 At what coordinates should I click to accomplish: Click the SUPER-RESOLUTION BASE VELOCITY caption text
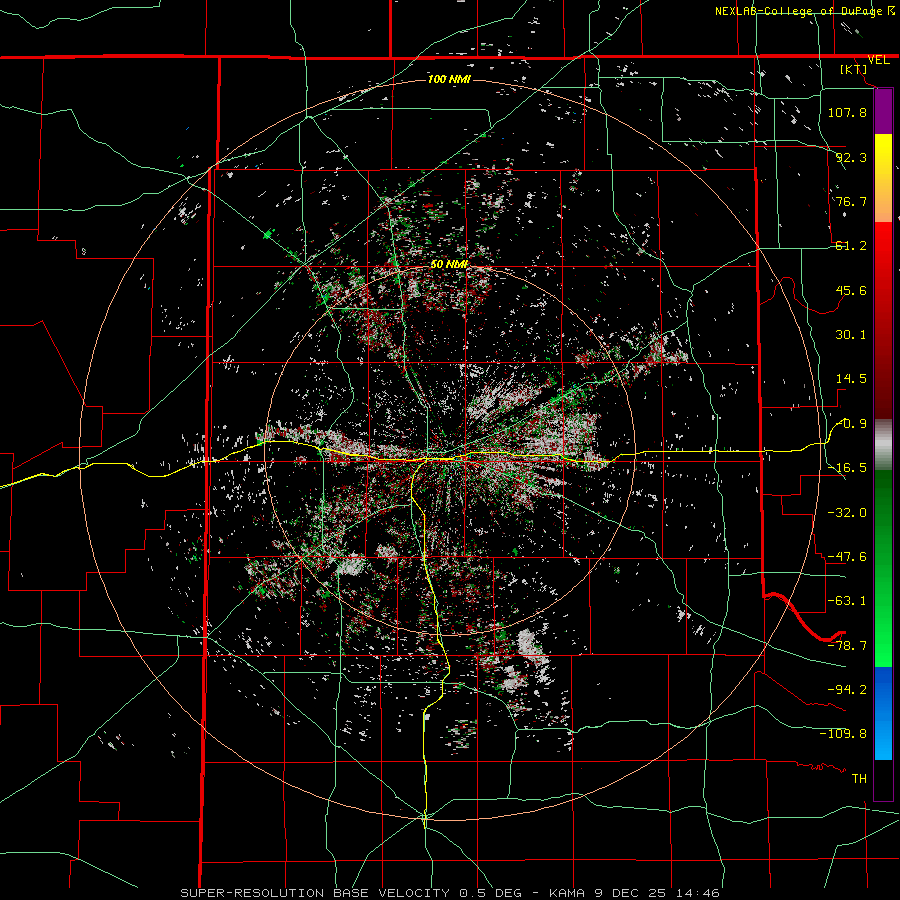pos(315,893)
